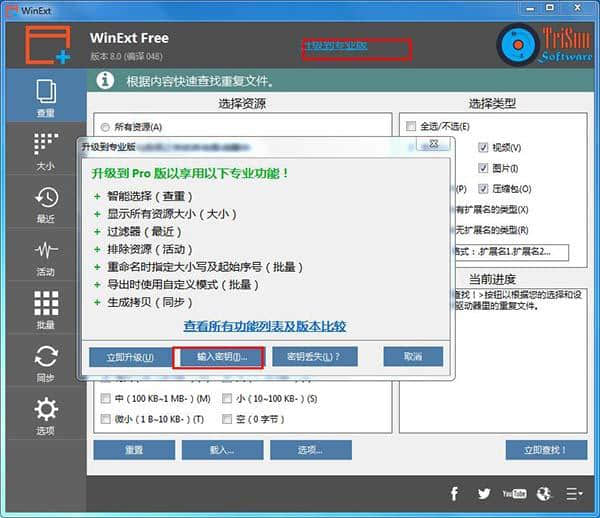The height and width of the screenshot is (518, 600).
Task: Check the 全选/不选 select all checkbox
Action: click(x=411, y=127)
